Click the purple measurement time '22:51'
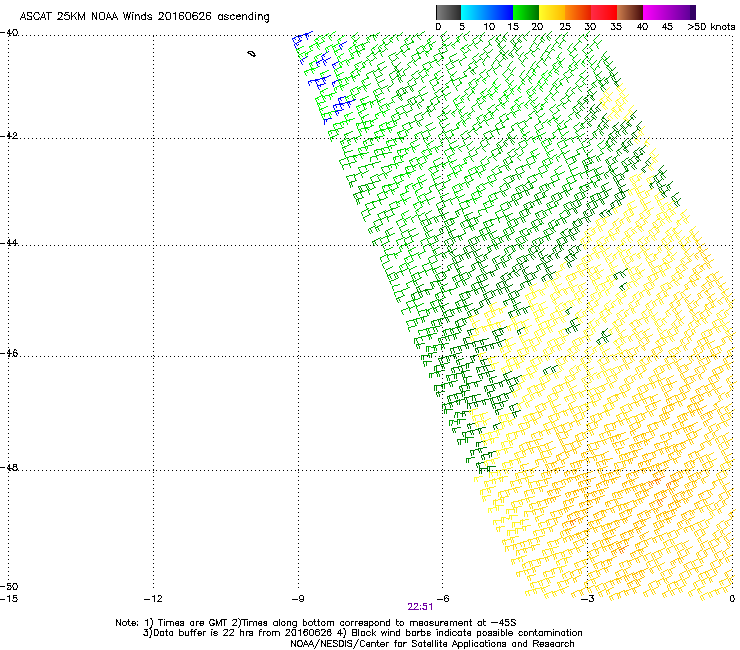The image size is (740, 650). [x=420, y=607]
